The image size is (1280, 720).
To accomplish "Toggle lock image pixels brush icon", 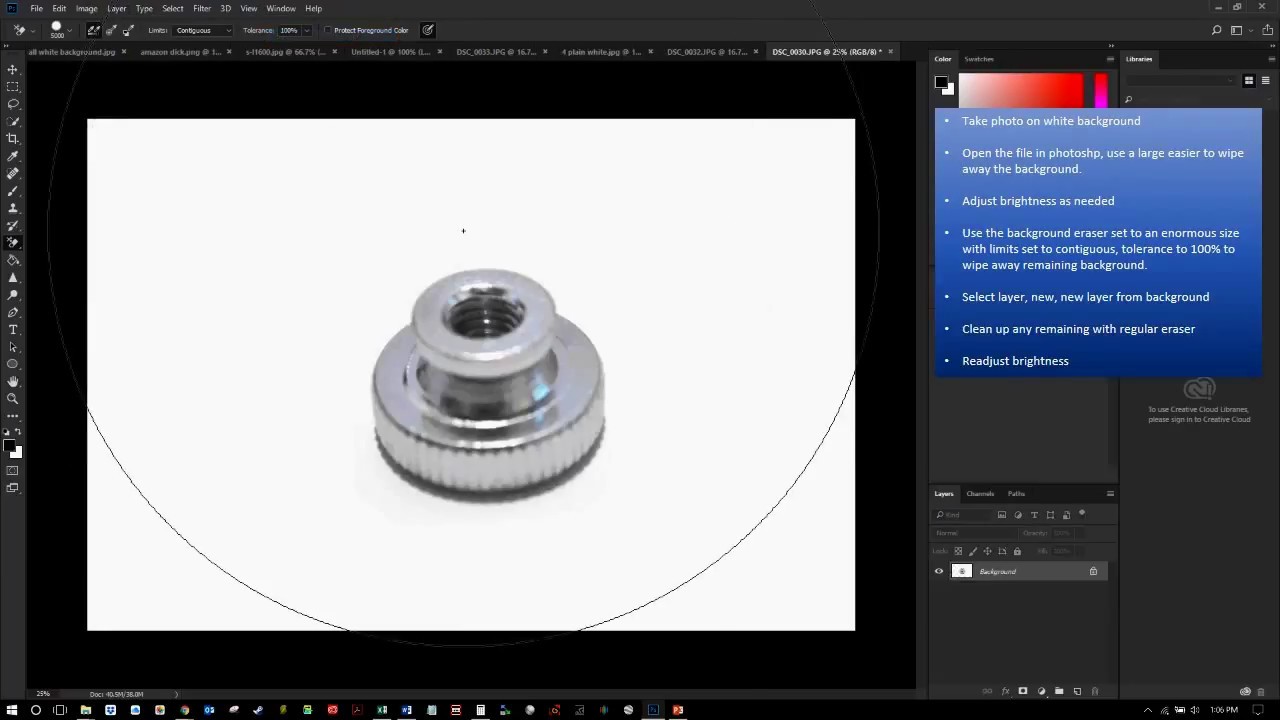I will (x=973, y=551).
